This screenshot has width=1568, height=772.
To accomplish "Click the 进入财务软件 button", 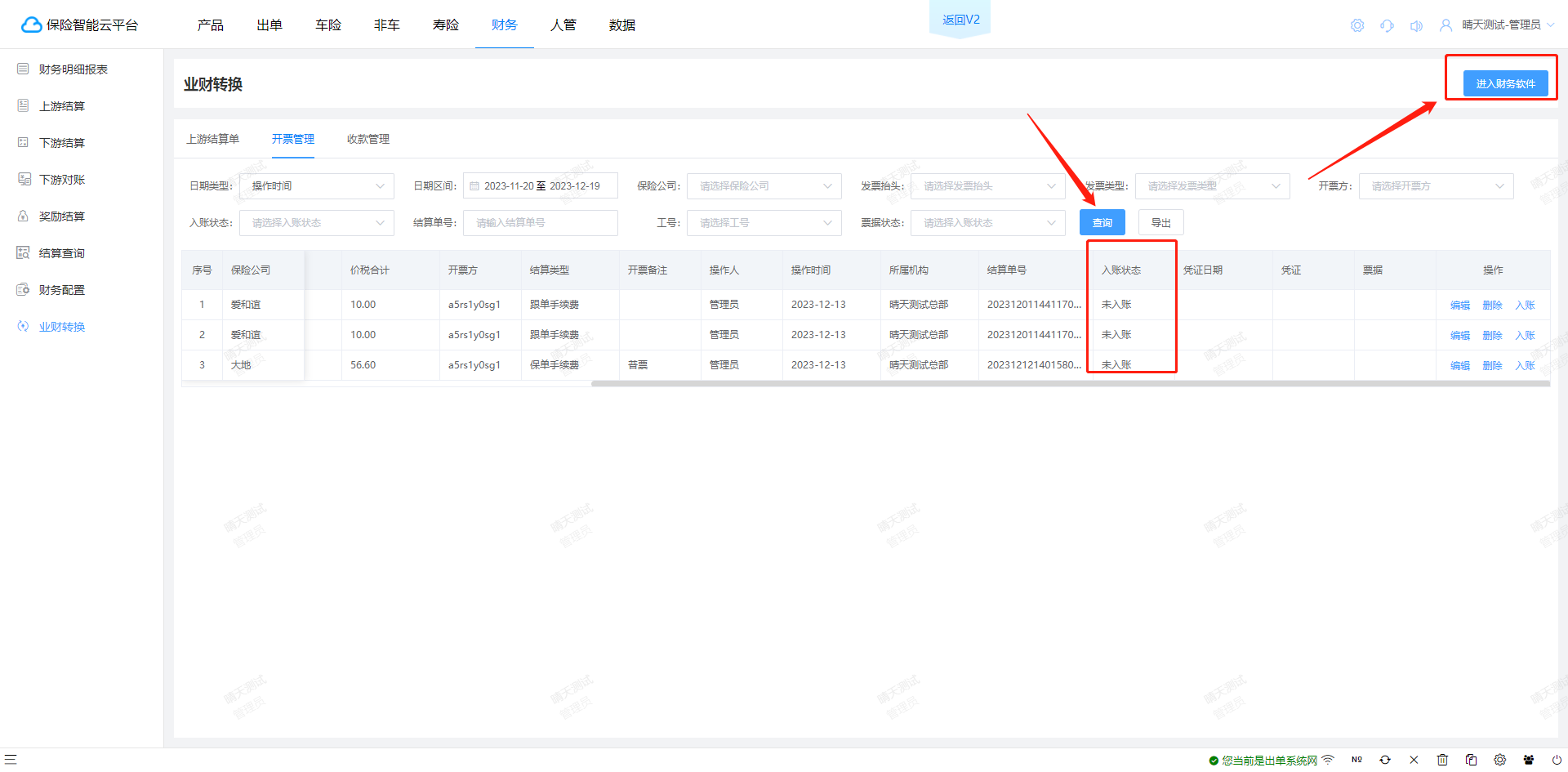I will (1506, 83).
